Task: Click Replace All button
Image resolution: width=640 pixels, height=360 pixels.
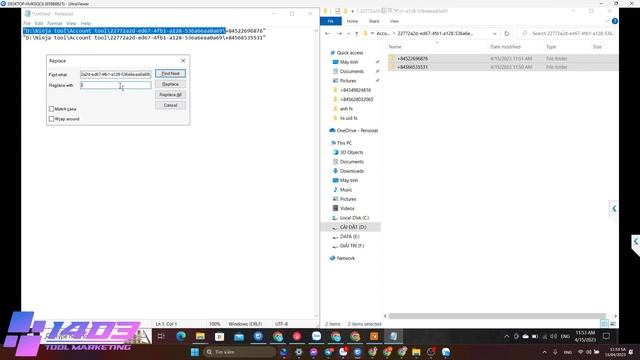Action: (170, 95)
